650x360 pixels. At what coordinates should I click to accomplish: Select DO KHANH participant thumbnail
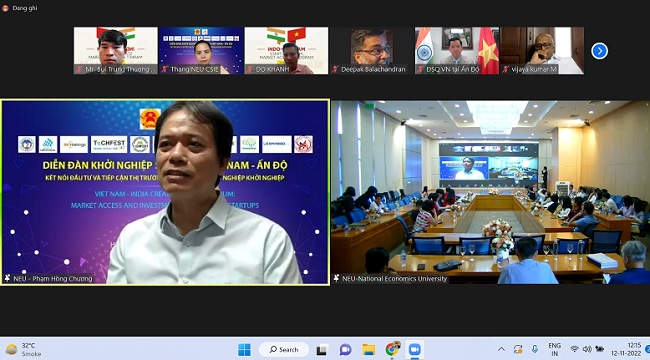[286, 51]
